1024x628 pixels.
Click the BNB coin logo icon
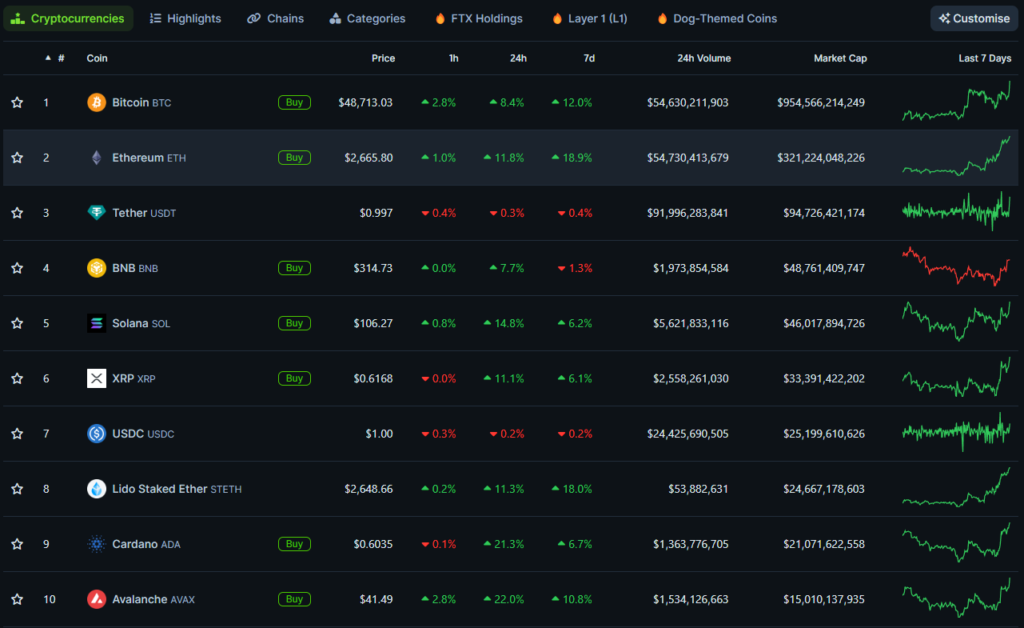click(x=96, y=268)
